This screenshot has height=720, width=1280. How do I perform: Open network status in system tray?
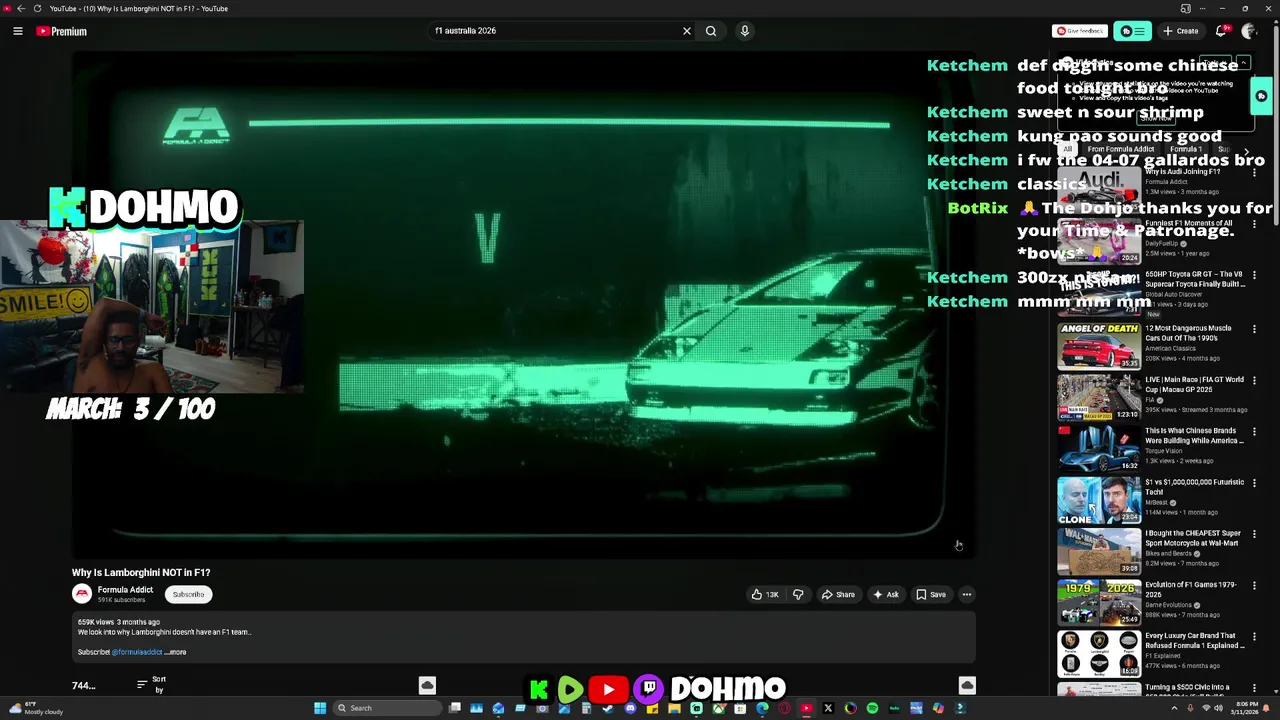tap(1205, 708)
